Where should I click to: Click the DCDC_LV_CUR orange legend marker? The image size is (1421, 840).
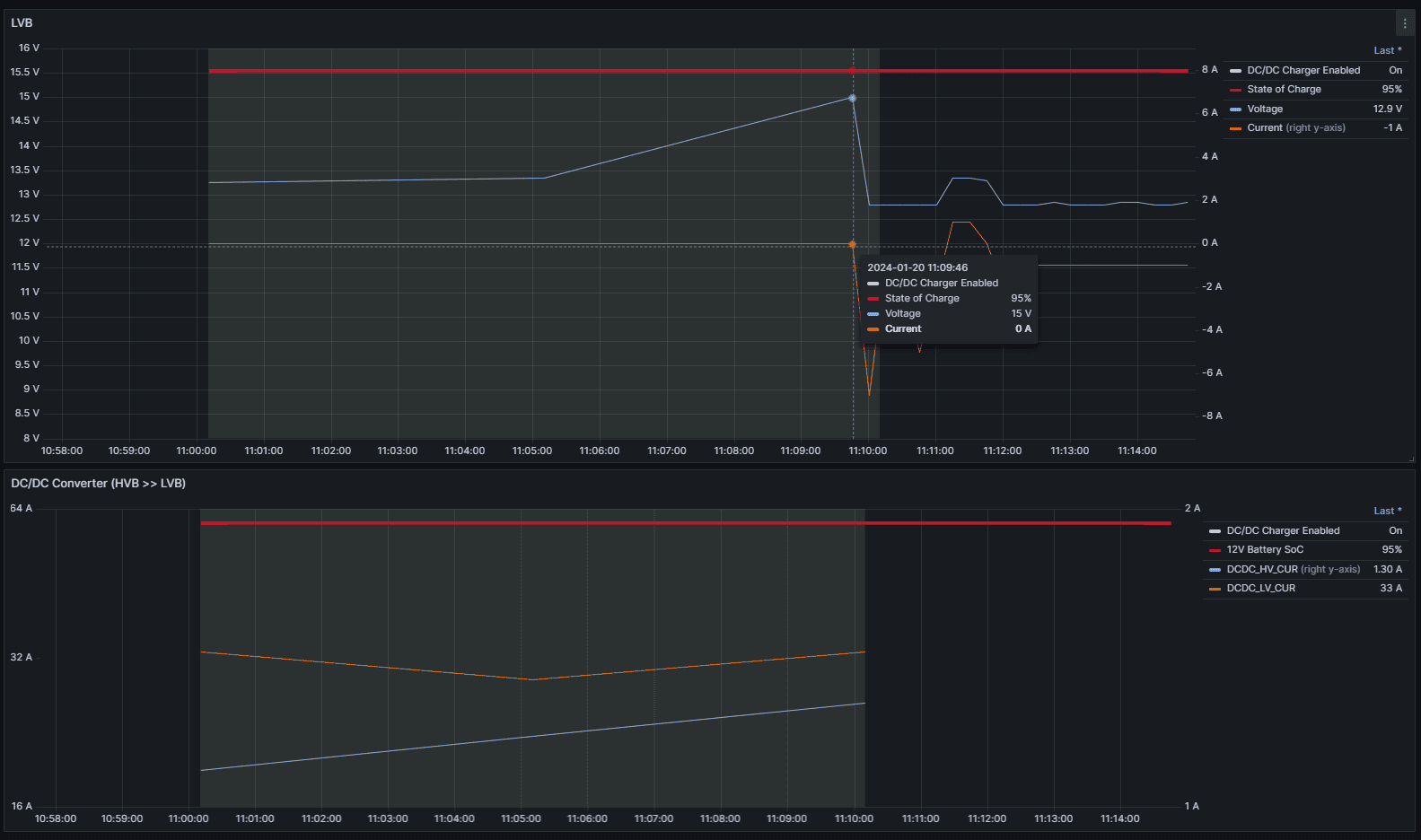1215,589
